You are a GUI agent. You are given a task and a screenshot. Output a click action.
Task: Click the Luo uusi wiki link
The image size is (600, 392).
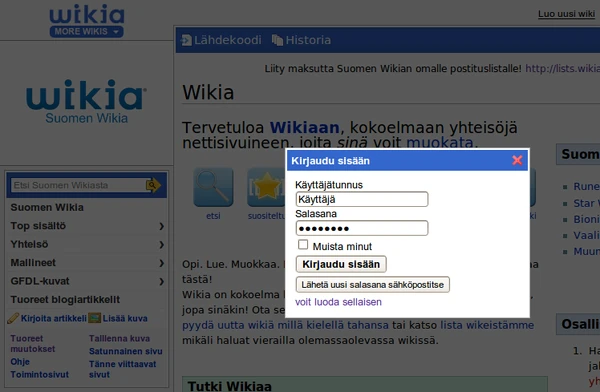tap(566, 14)
